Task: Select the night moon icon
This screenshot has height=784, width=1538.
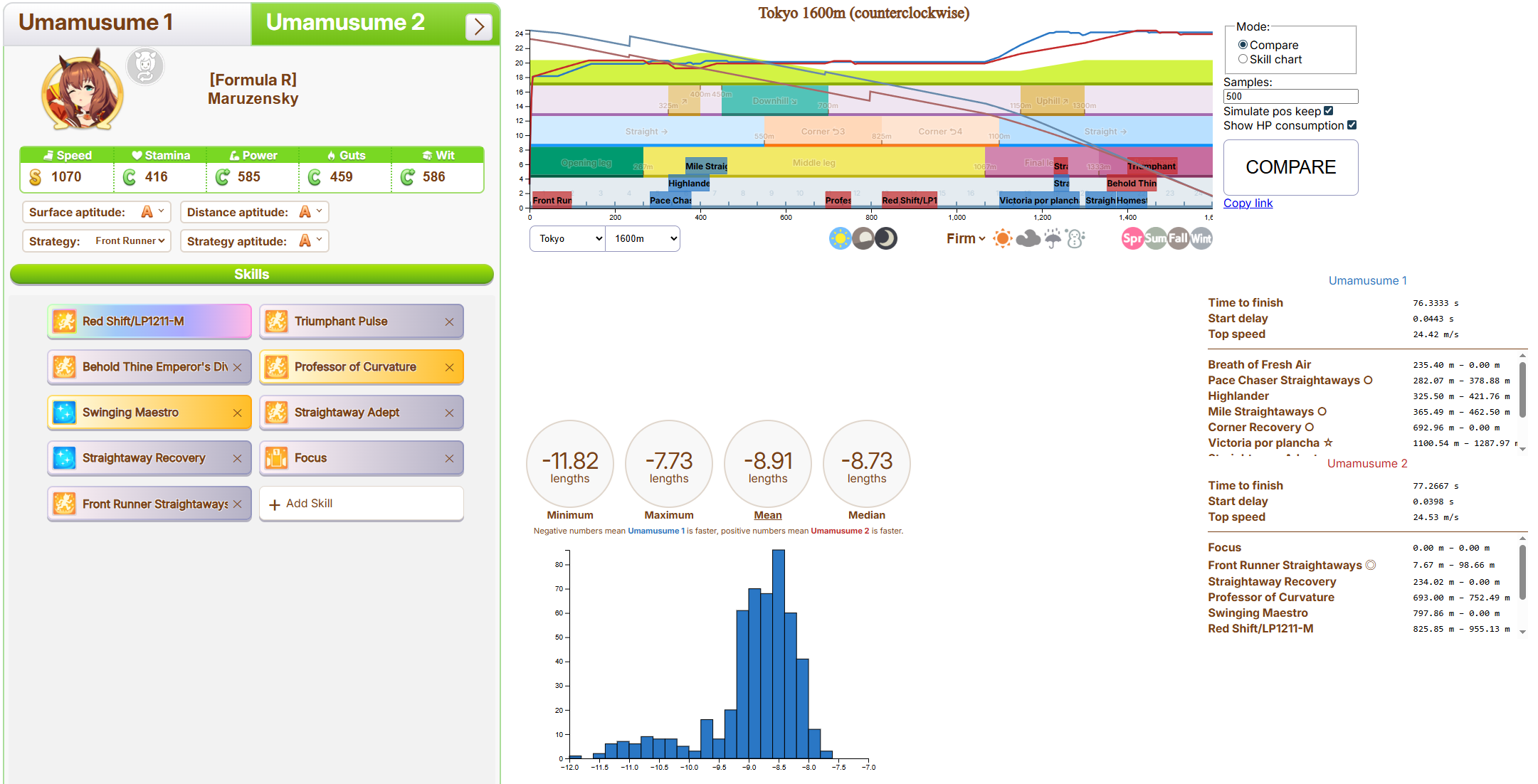Action: (886, 238)
